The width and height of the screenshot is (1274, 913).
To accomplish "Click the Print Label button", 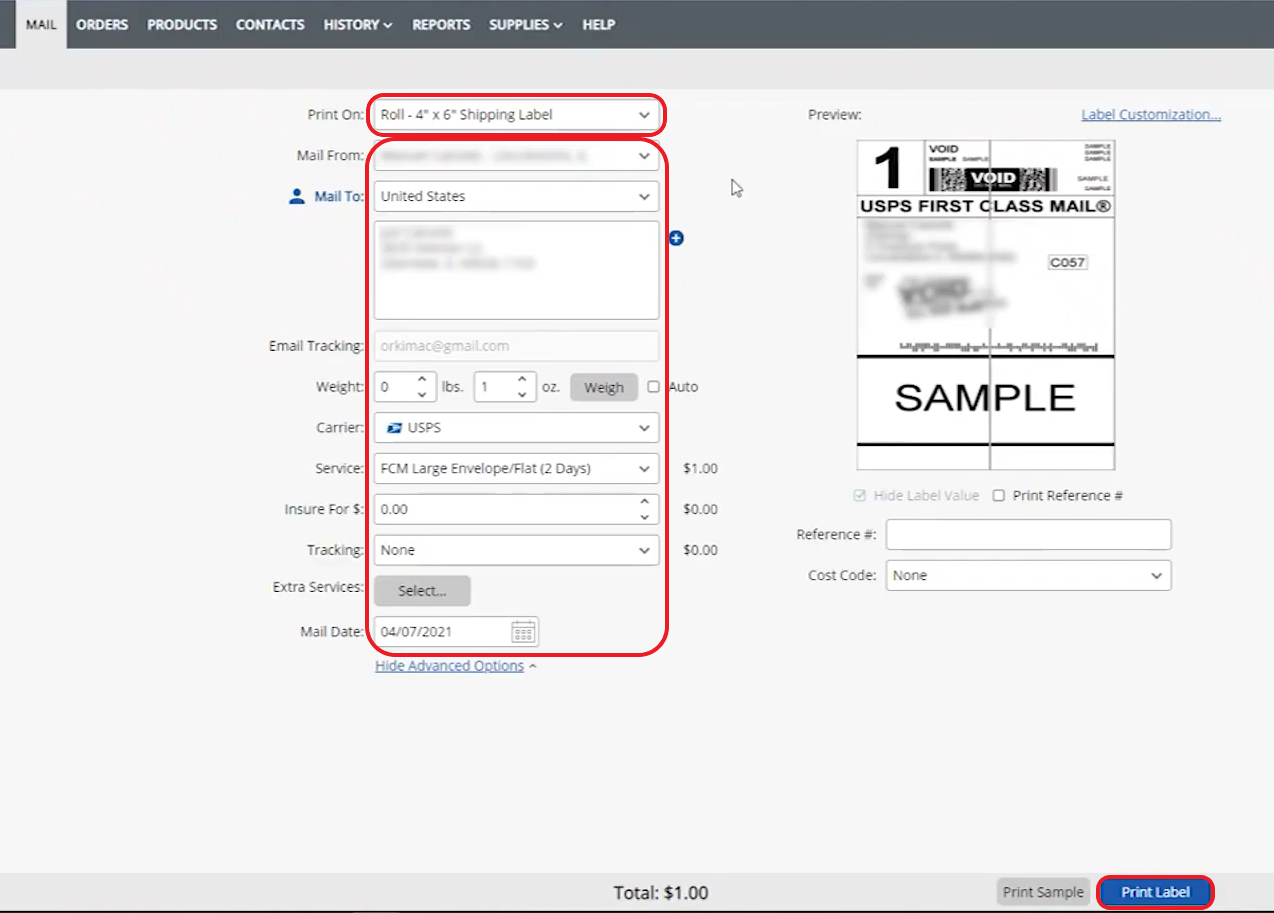I will 1155,892.
